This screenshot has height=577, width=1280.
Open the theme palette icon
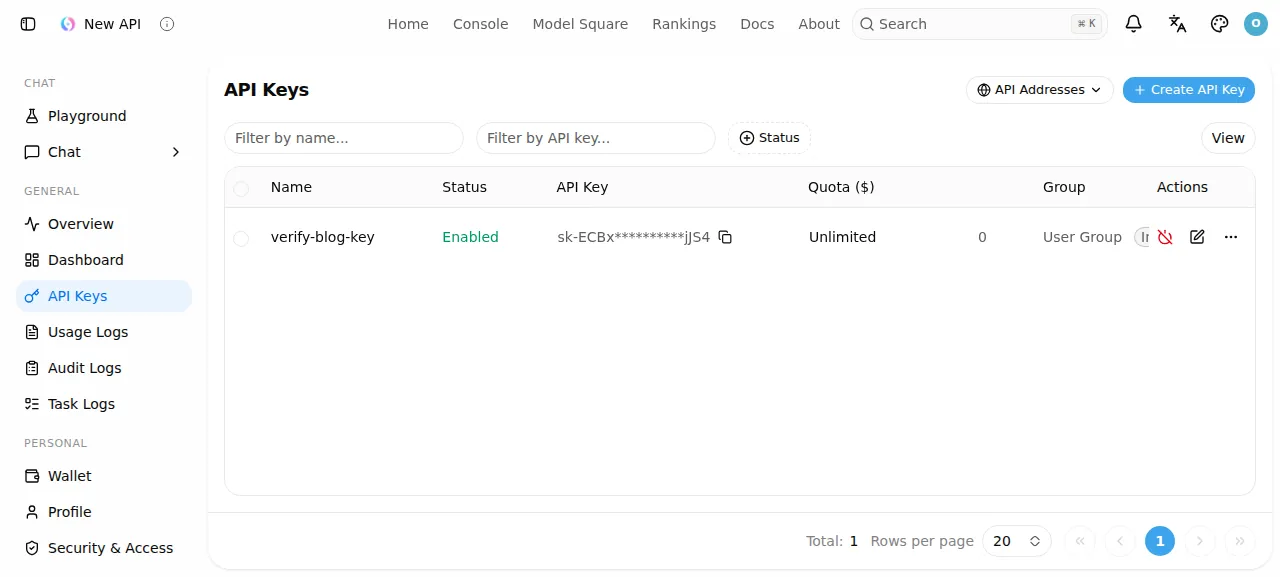click(x=1219, y=24)
